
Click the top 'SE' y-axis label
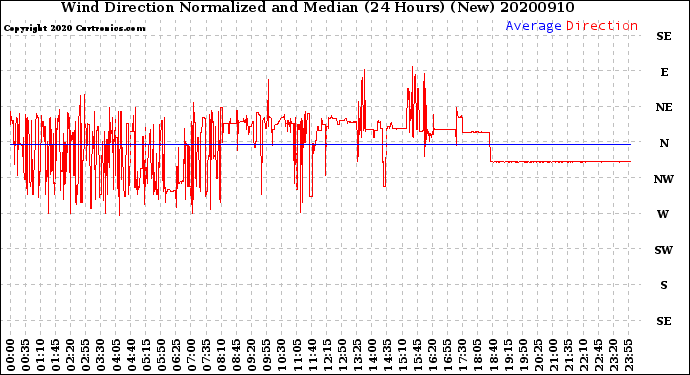(x=664, y=36)
